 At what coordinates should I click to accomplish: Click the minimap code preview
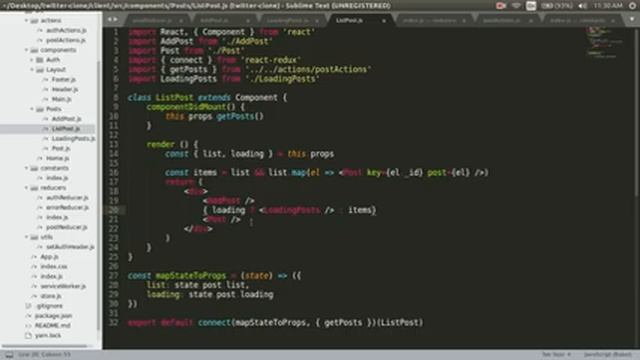pos(605,42)
